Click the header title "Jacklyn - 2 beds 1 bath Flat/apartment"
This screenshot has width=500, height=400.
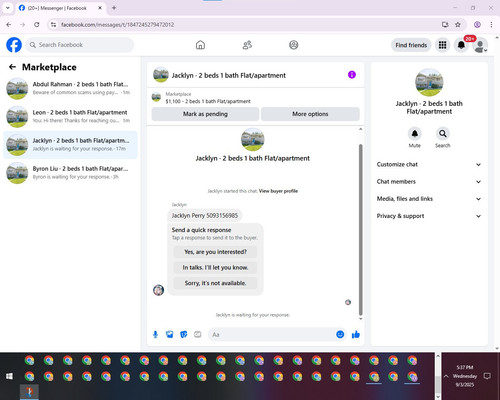coord(229,75)
